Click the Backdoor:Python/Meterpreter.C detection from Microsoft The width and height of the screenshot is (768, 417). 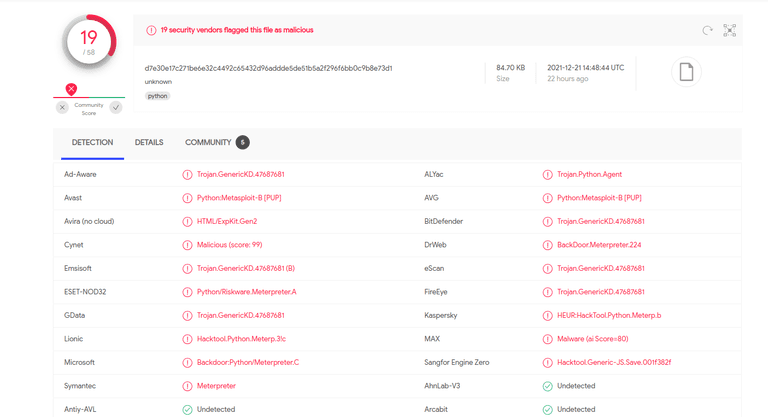click(x=247, y=362)
